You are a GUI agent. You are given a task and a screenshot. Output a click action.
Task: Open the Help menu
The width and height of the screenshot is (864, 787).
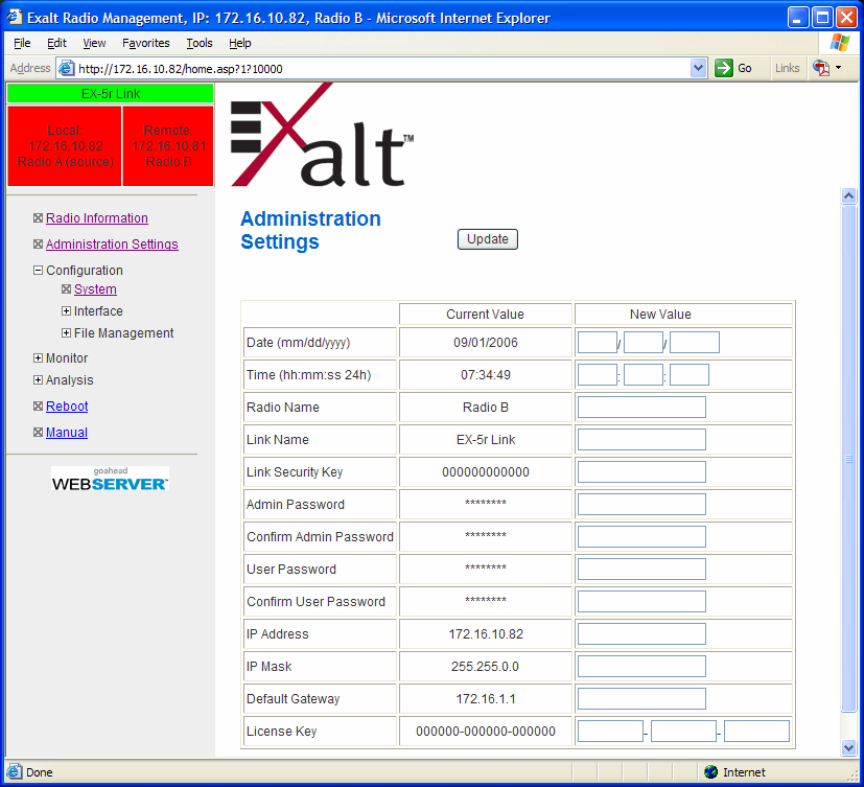pos(240,43)
